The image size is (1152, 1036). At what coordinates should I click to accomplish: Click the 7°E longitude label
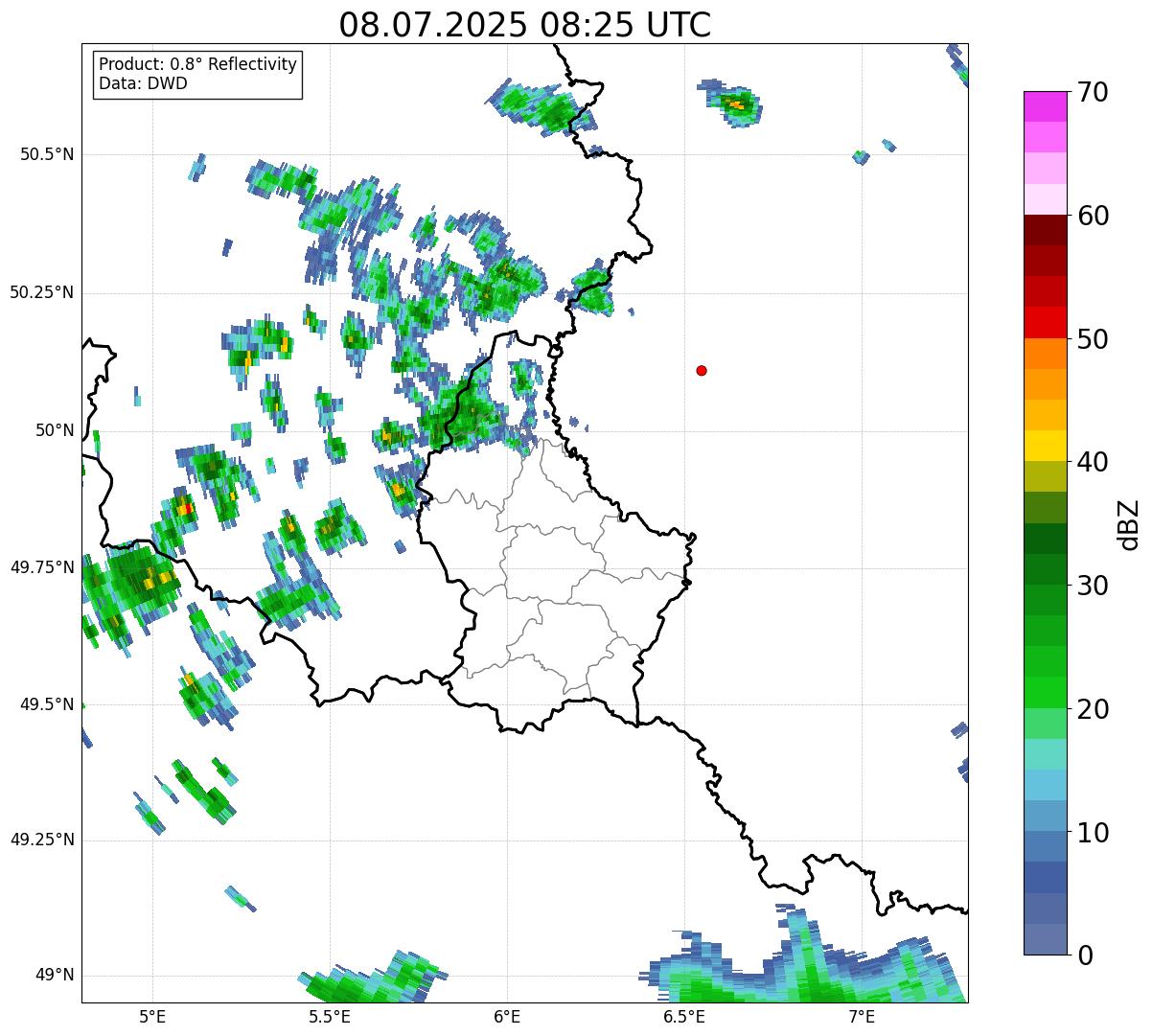coord(862,1017)
